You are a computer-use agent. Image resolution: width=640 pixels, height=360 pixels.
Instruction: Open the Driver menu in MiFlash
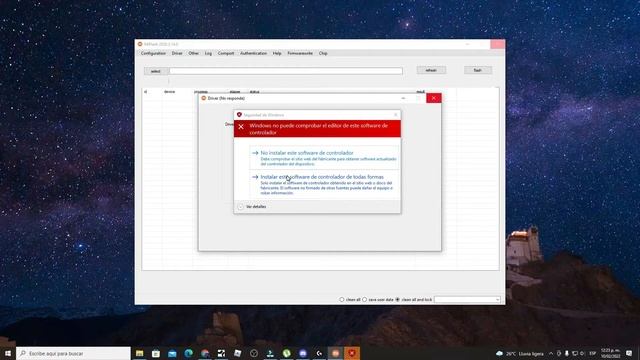coord(177,53)
